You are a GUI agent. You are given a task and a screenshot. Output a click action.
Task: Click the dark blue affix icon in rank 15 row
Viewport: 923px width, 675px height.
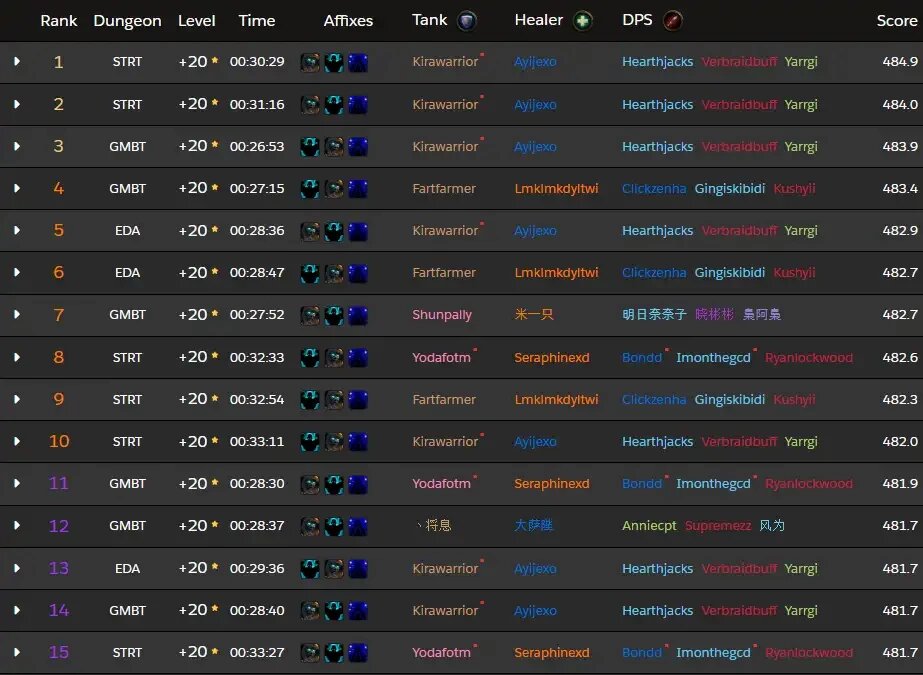point(357,653)
